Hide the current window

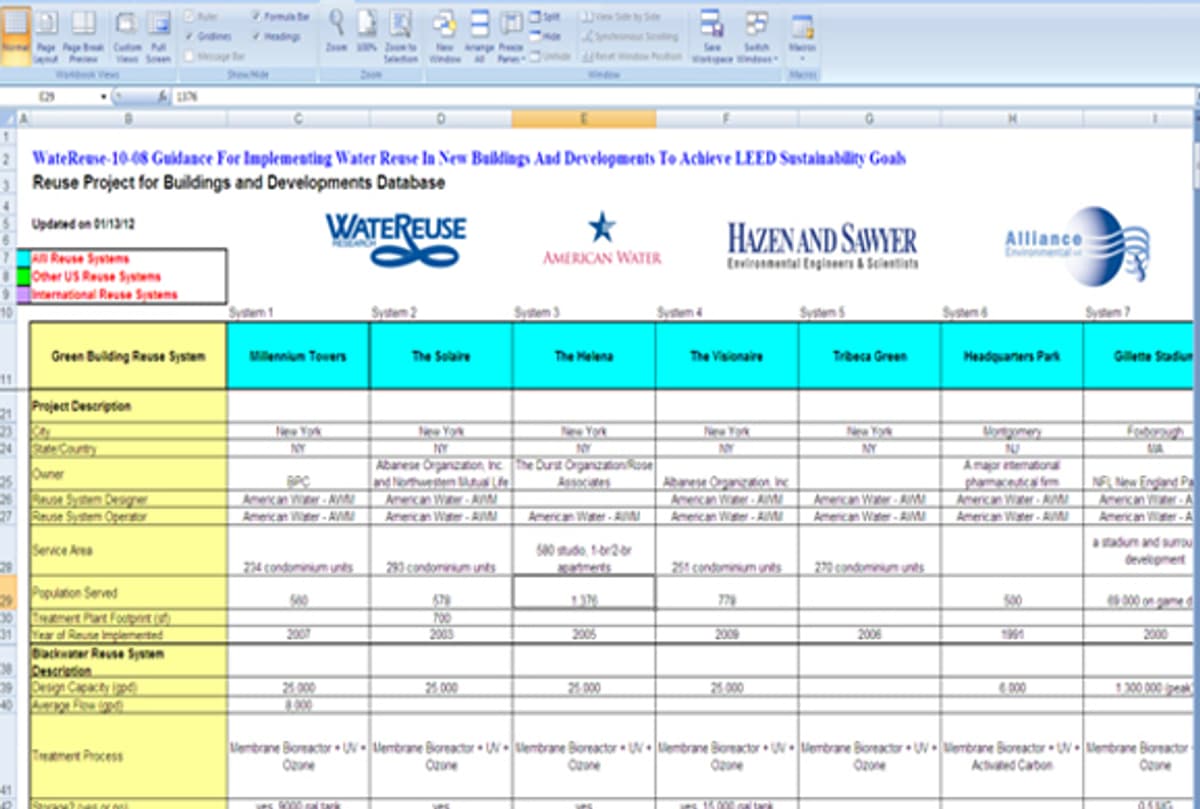click(545, 36)
